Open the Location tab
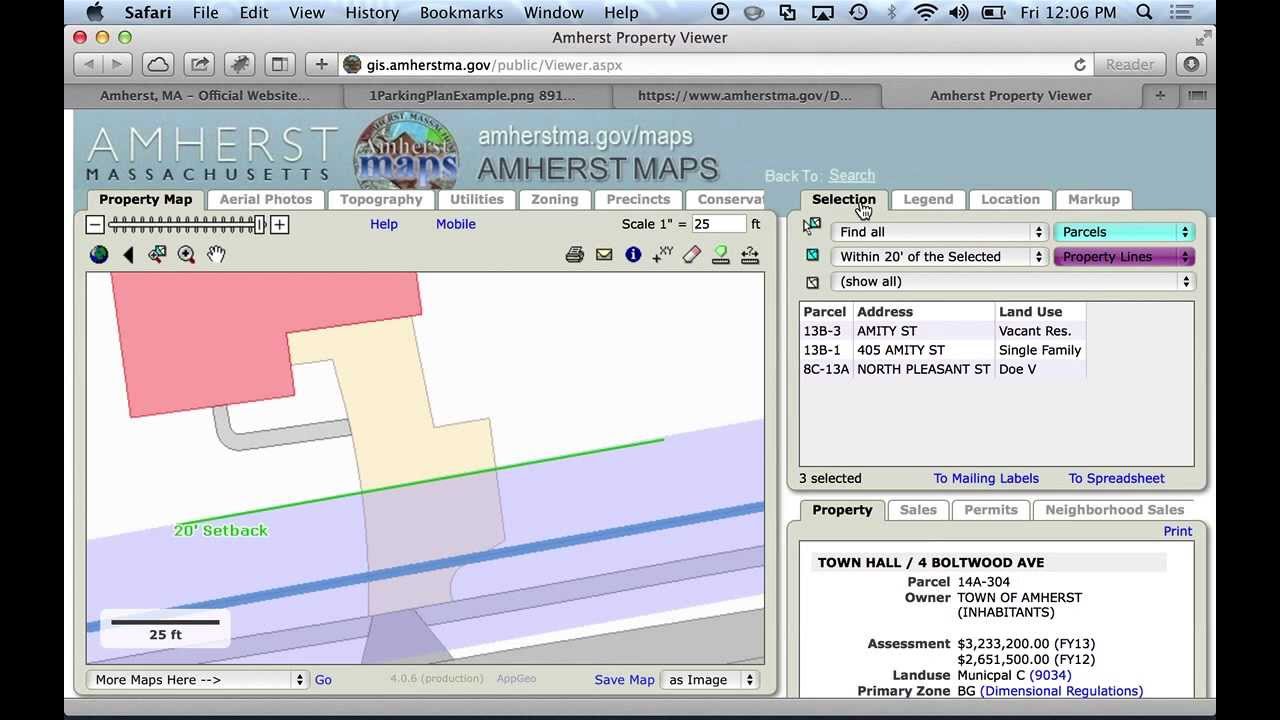Screen dimensions: 1280x720 [1010, 199]
